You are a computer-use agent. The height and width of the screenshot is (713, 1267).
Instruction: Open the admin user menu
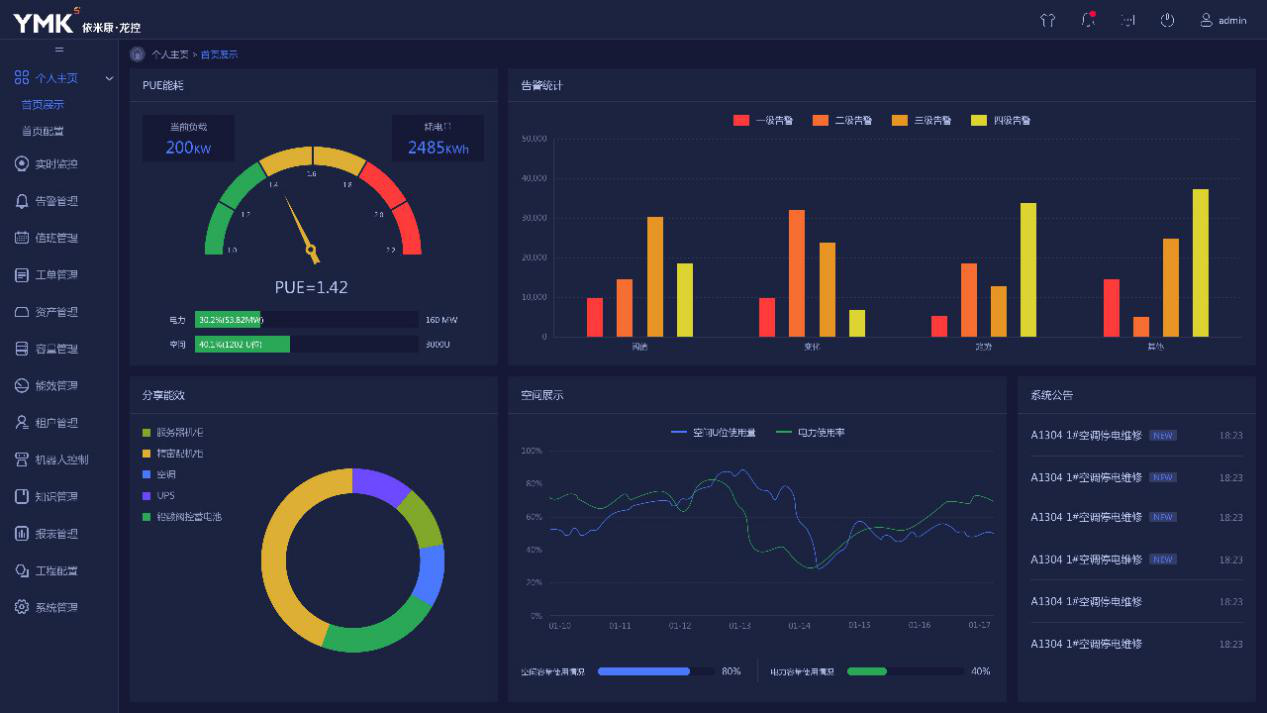coord(1223,20)
